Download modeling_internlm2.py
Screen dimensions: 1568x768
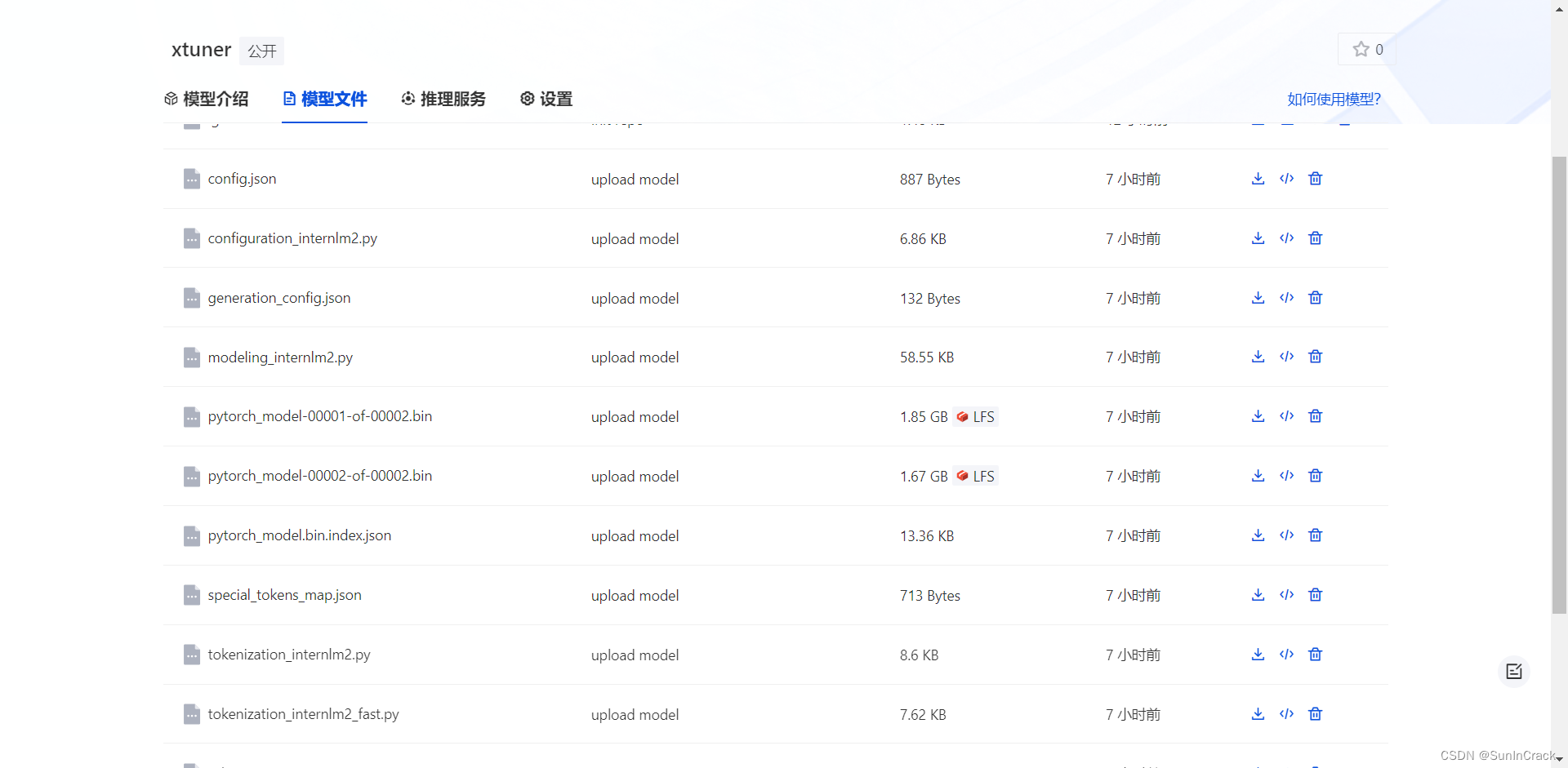pos(1258,357)
